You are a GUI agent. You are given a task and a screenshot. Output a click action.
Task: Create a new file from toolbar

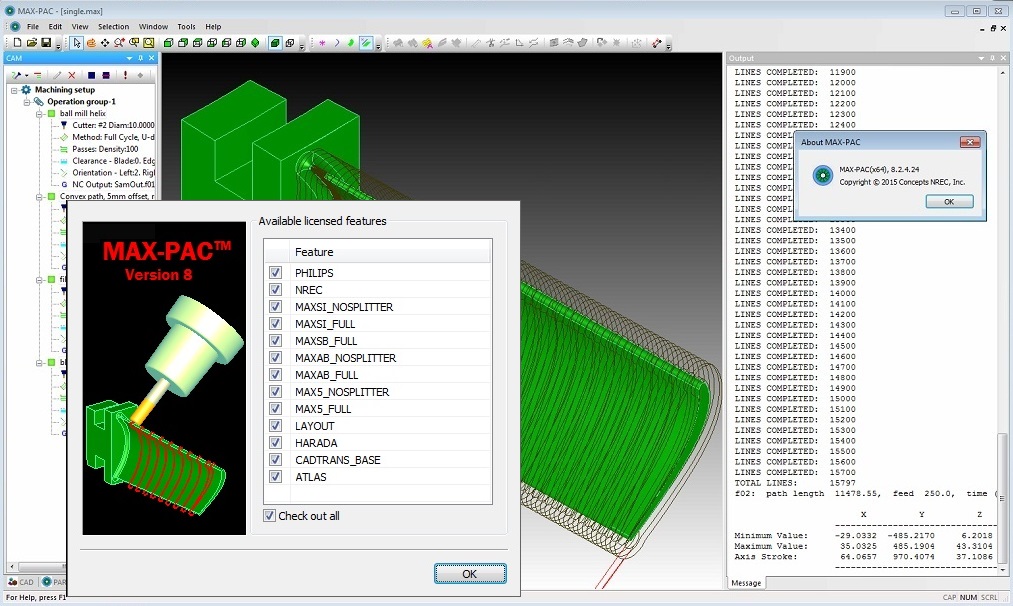[17, 43]
